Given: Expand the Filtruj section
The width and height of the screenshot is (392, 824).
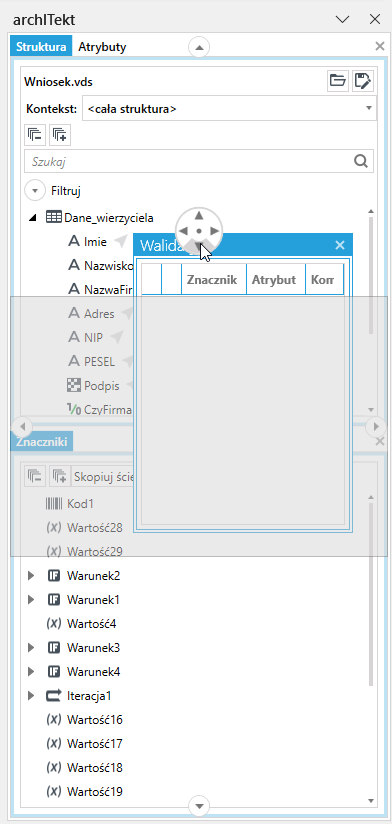Looking at the screenshot, I should click(x=35, y=190).
